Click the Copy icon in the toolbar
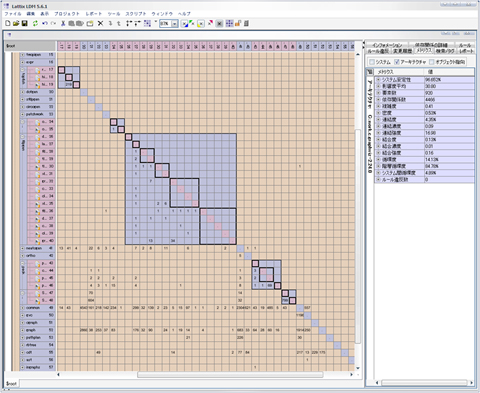This screenshot has height=393, width=480. (x=71, y=23)
